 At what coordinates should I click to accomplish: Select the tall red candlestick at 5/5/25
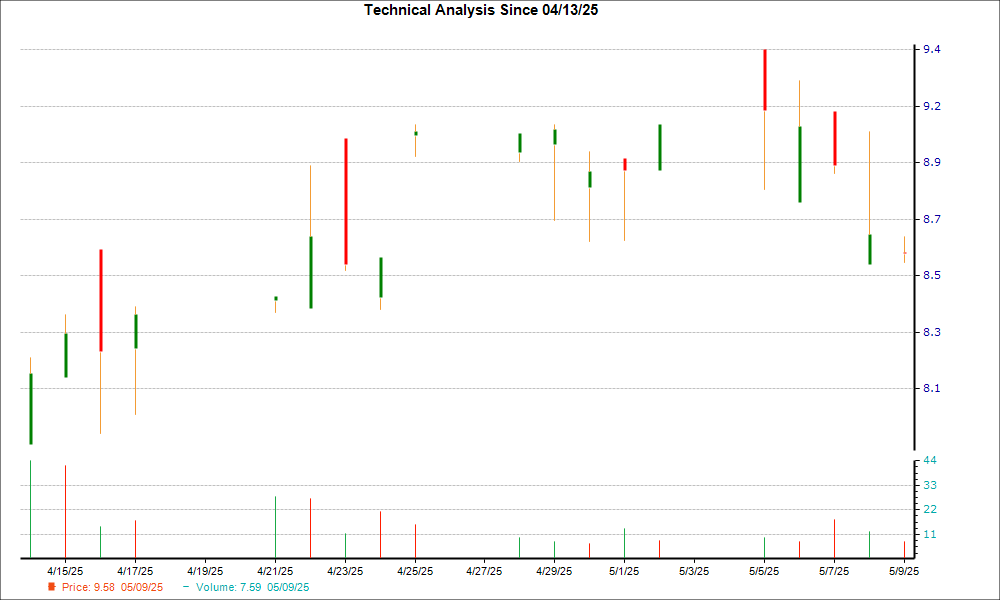pyautogui.click(x=765, y=80)
